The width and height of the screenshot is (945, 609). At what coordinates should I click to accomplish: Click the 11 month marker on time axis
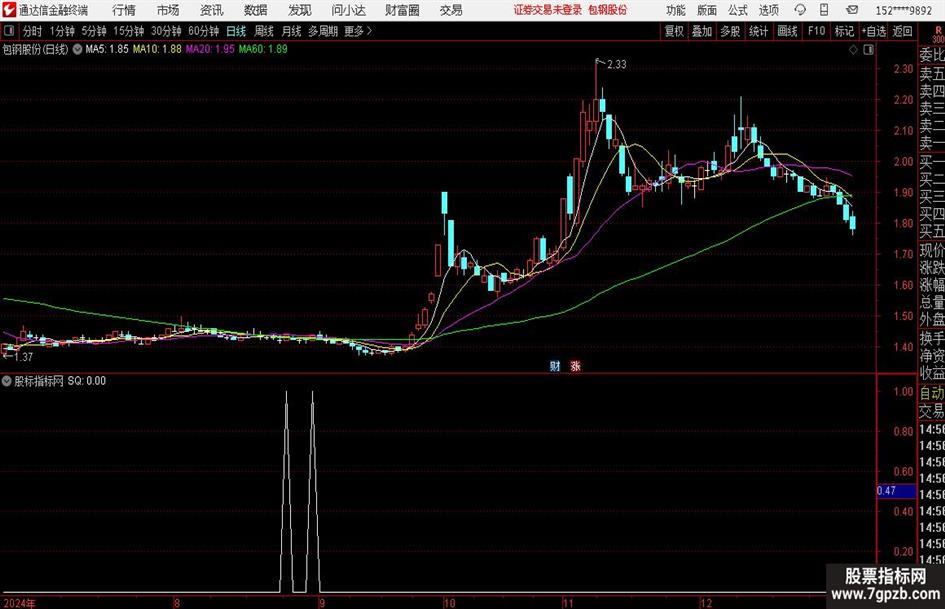click(x=568, y=602)
